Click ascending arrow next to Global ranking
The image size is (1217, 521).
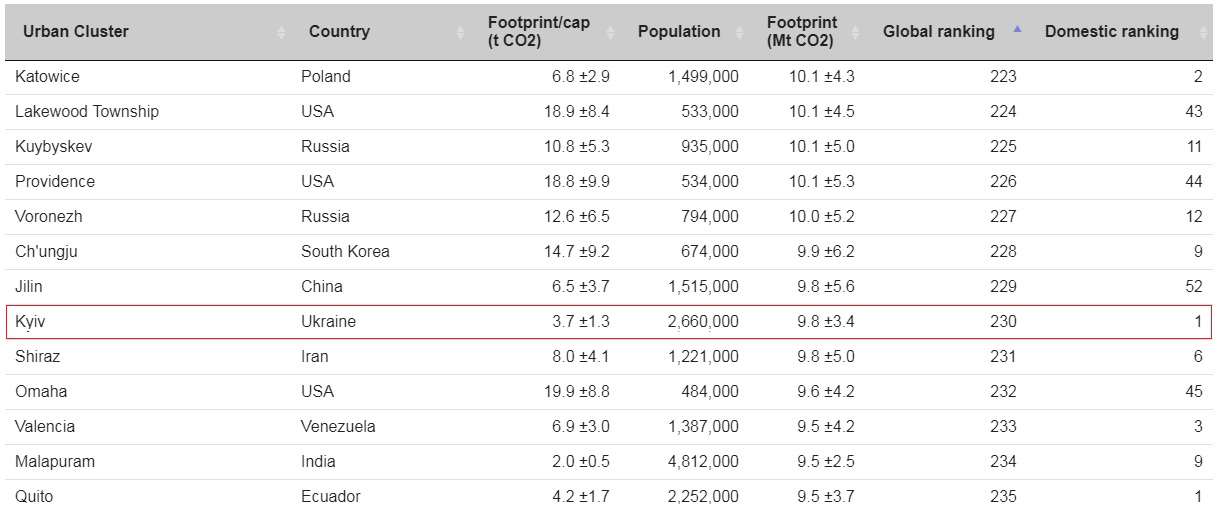click(x=1017, y=29)
